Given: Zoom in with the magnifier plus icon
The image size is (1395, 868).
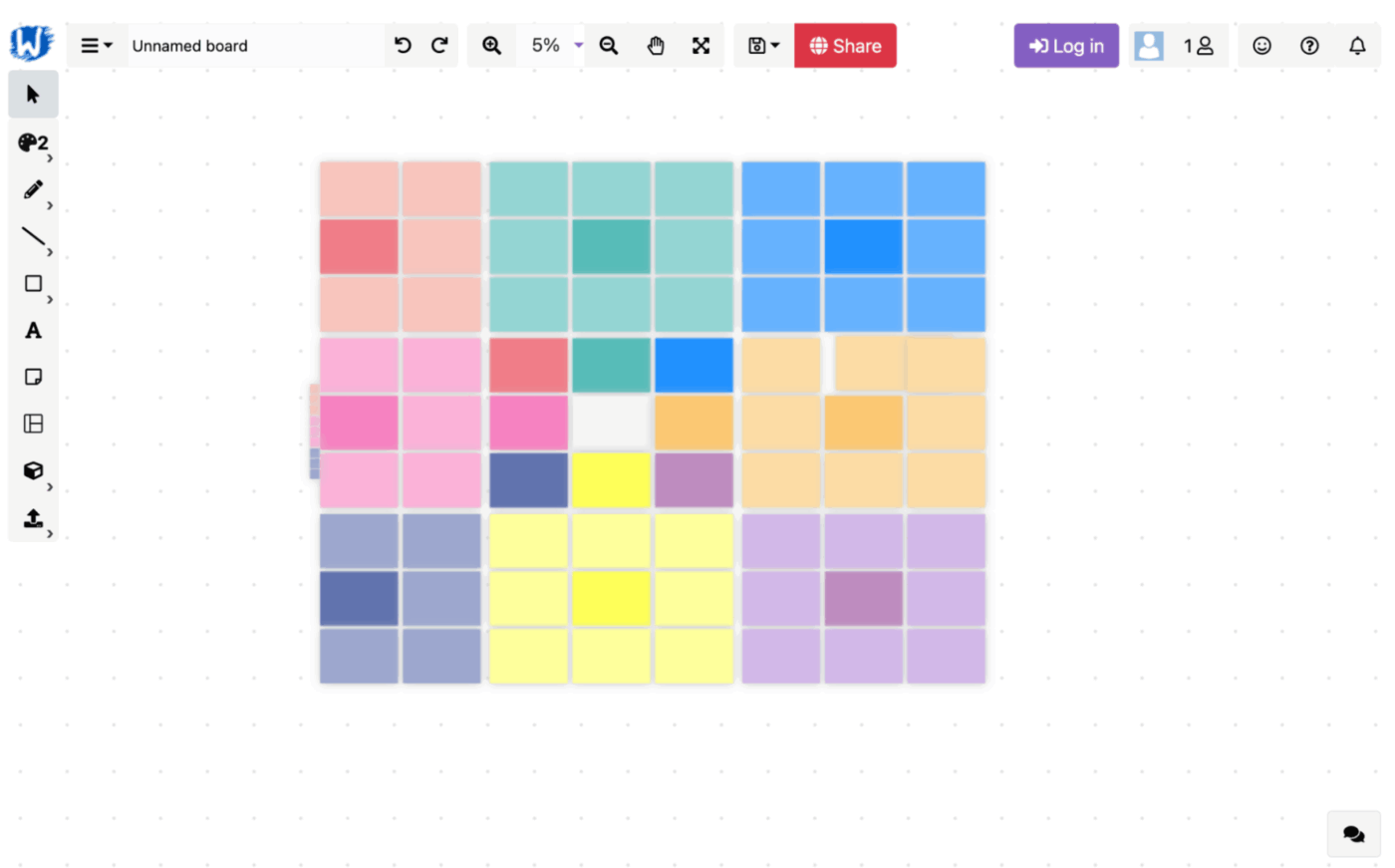Looking at the screenshot, I should (x=492, y=46).
